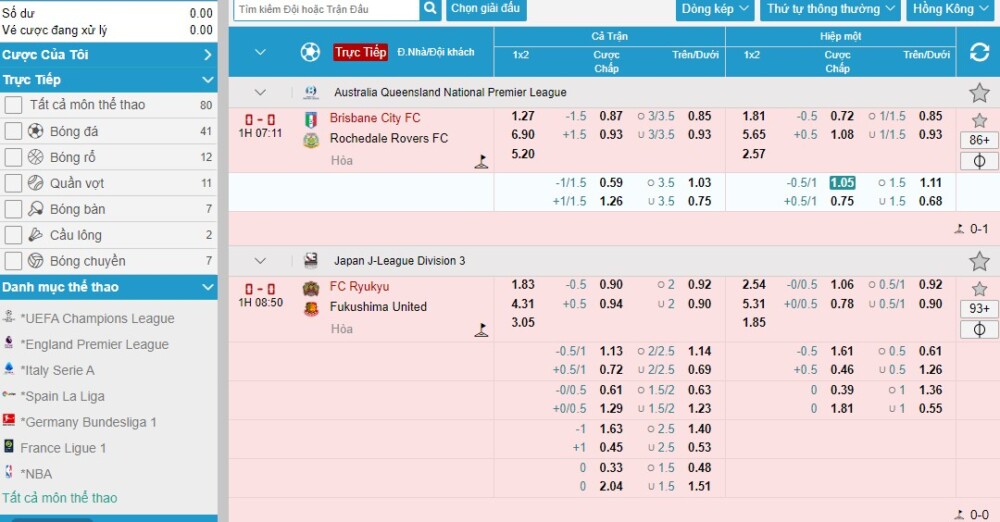Screen dimensions: 1000x522
Task: Click the search magnifier icon
Action: [430, 9]
